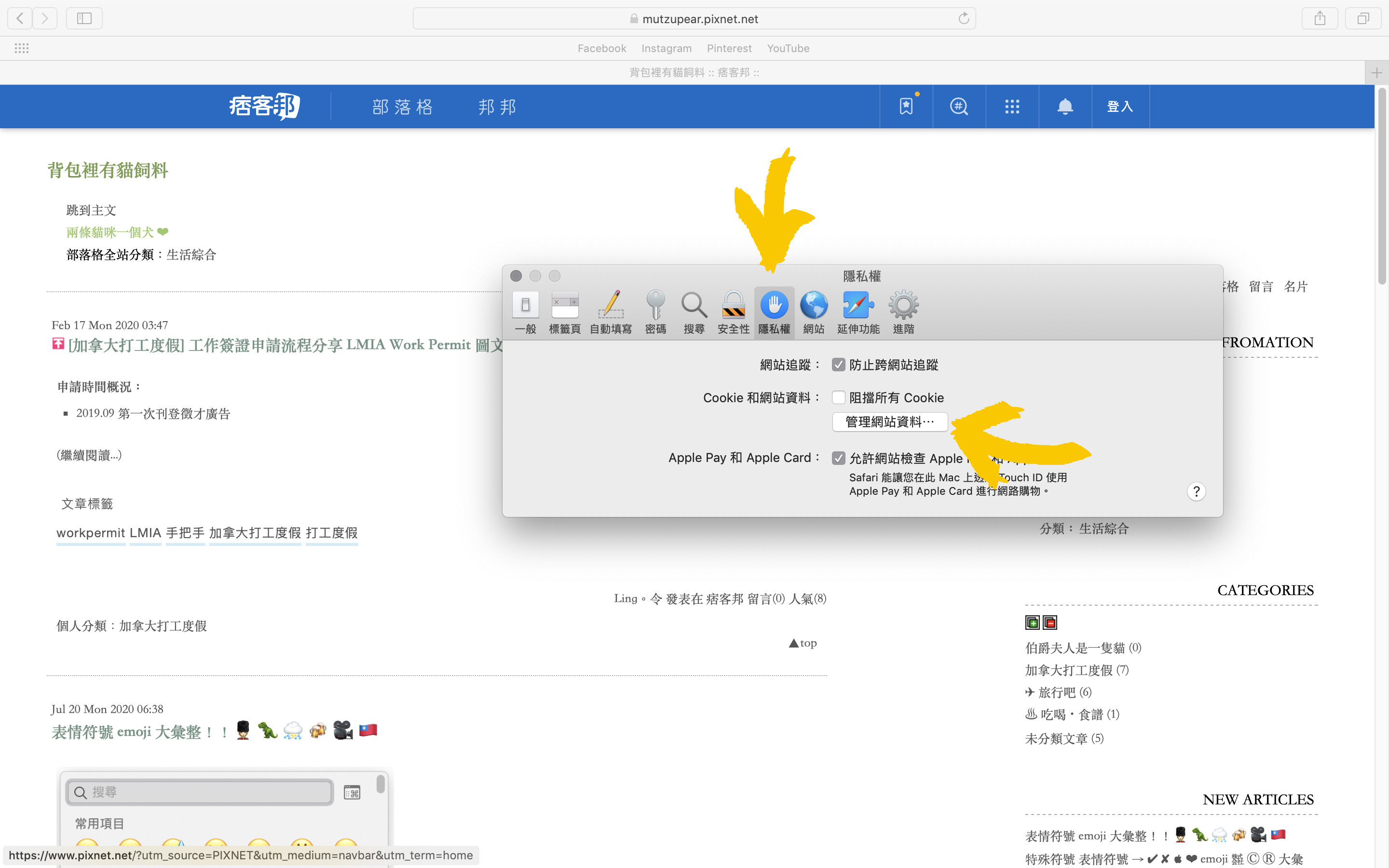Screen dimensions: 1389x868
Task: Open 搜尋 Search preferences pane
Action: 694,313
